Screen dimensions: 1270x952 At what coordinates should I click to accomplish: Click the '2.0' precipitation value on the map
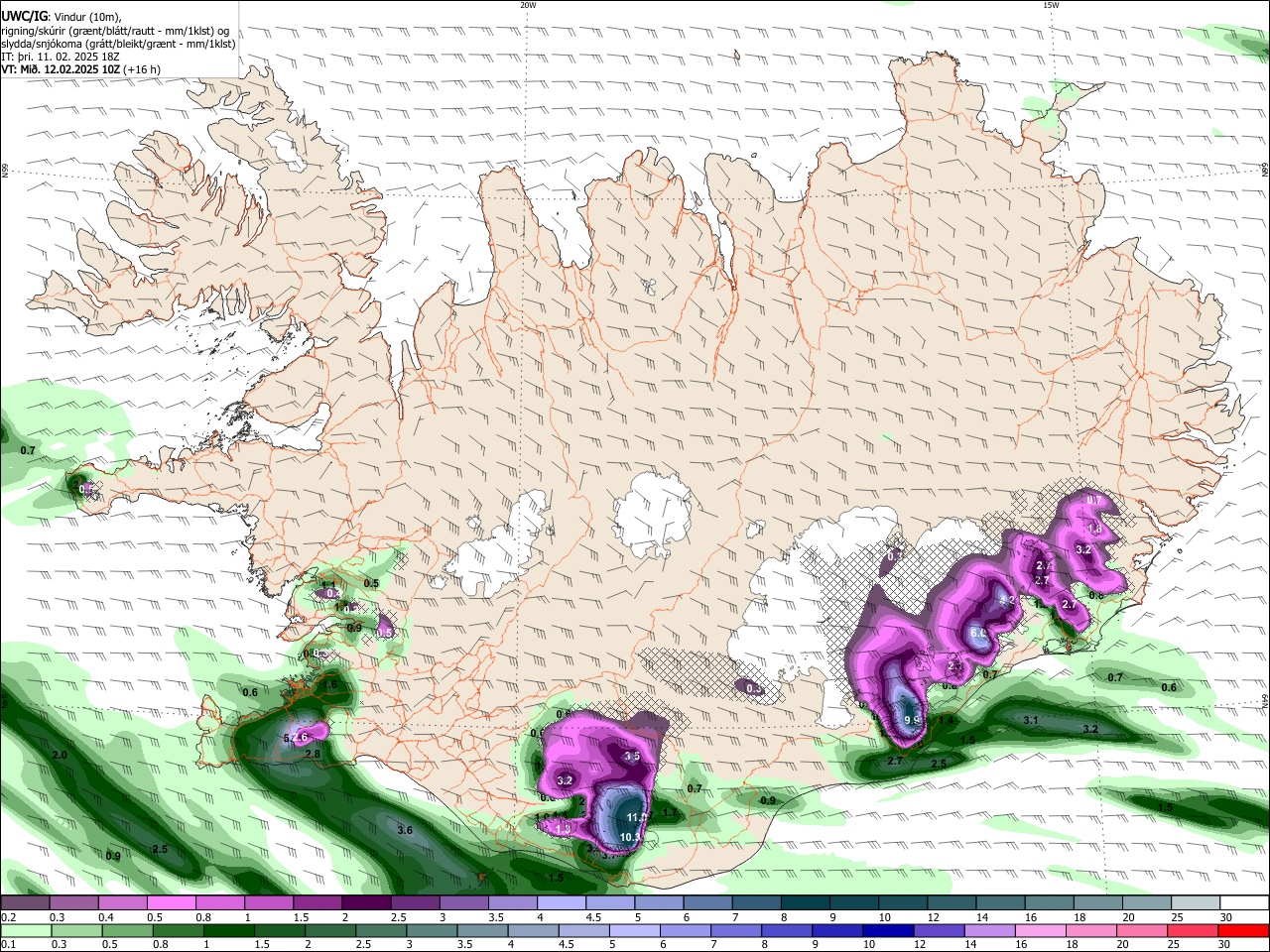coord(60,755)
